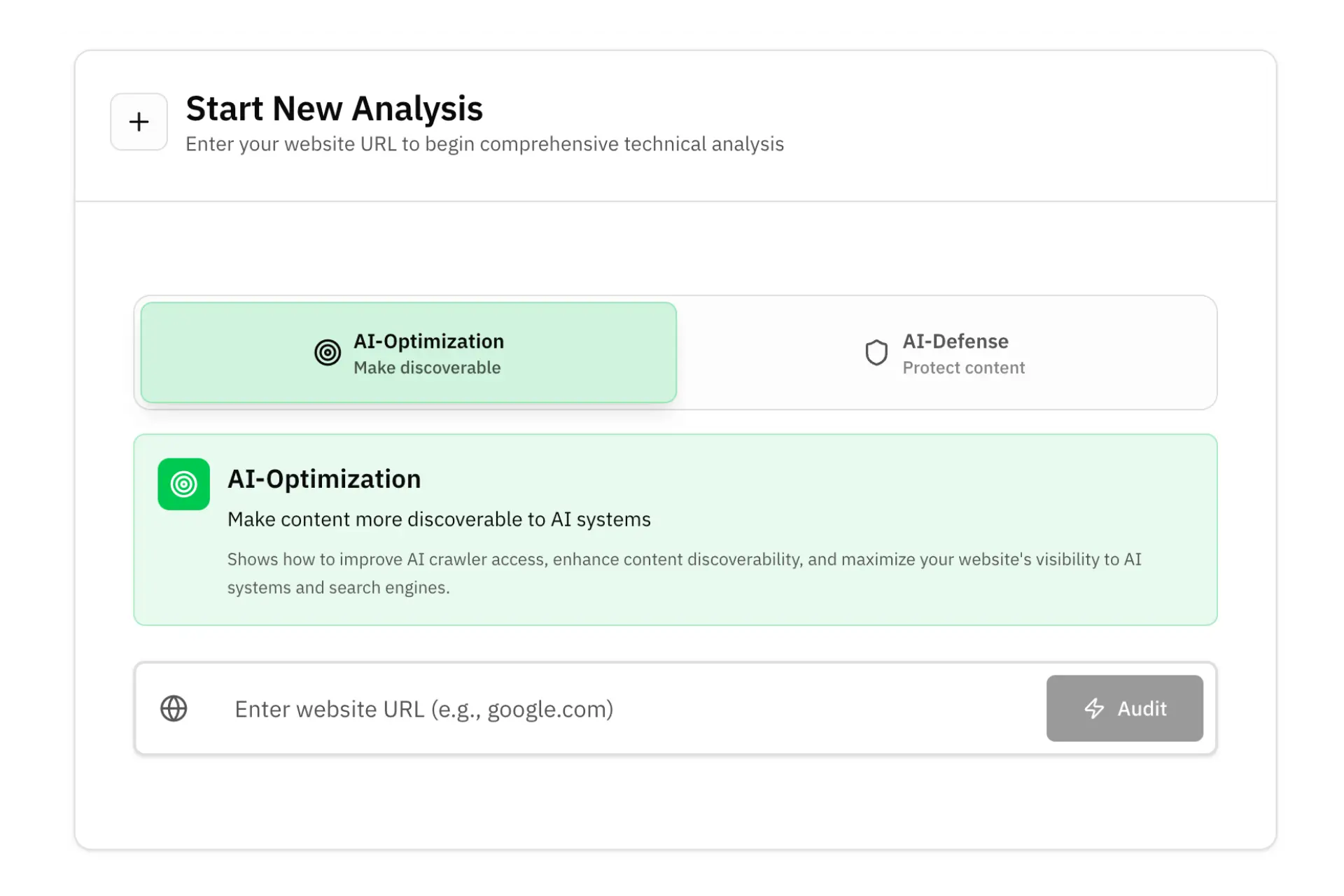Click the Start New Analysis heading

(x=334, y=108)
